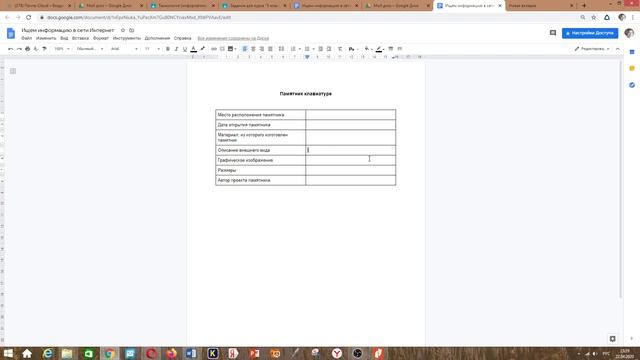Open editing mode dropdown
Image resolution: width=640 pixels, height=360 pixels.
[592, 49]
